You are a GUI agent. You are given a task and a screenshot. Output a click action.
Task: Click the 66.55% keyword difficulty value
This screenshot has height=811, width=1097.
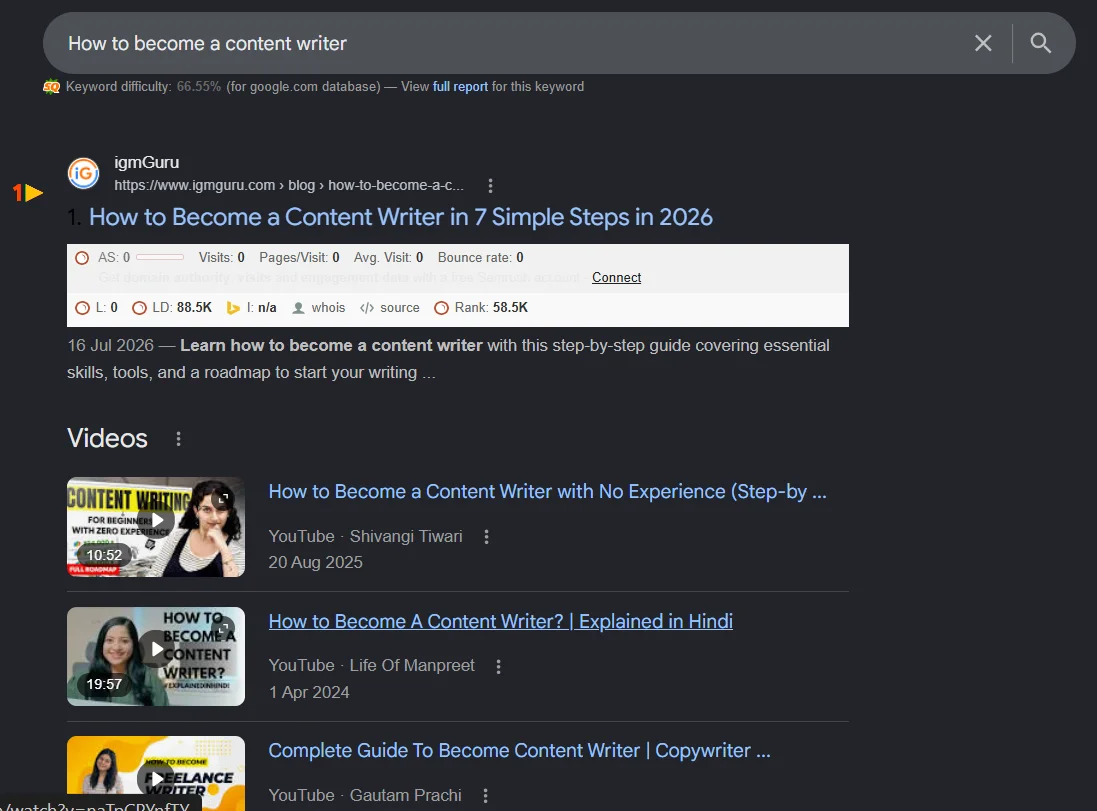coord(199,87)
